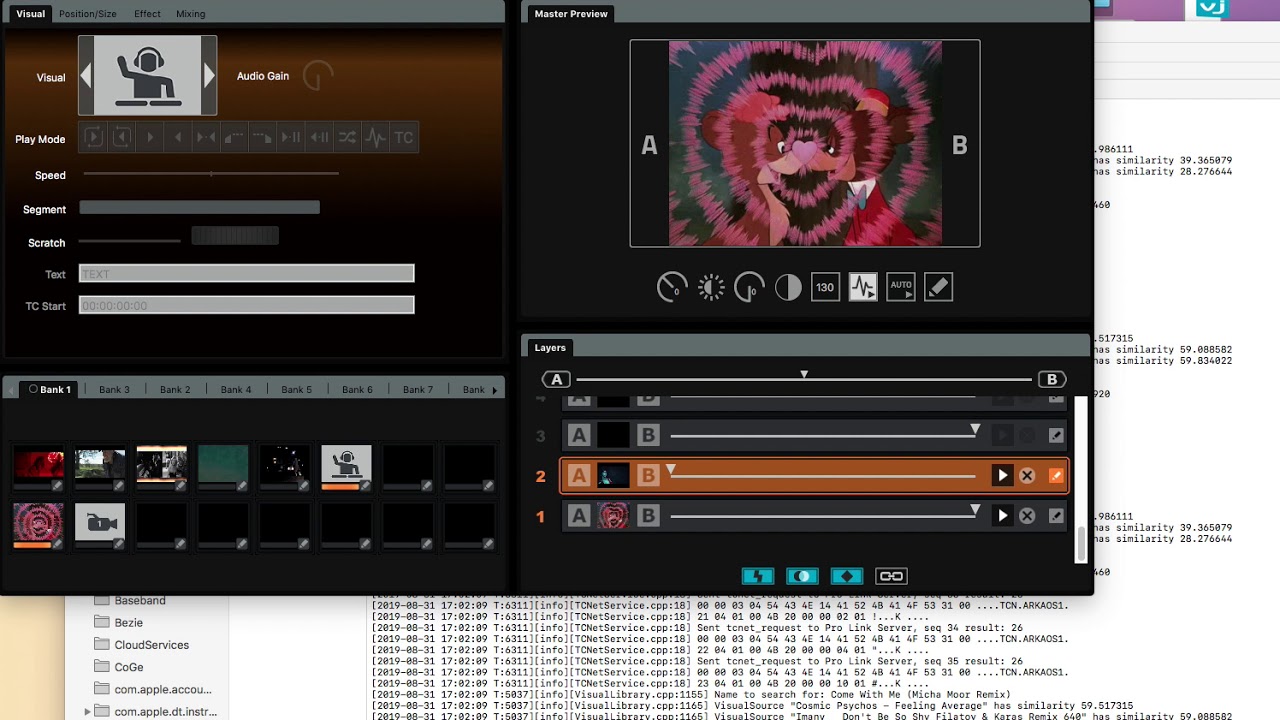Clear layer 1 with X icon
The image size is (1280, 720).
point(1027,516)
